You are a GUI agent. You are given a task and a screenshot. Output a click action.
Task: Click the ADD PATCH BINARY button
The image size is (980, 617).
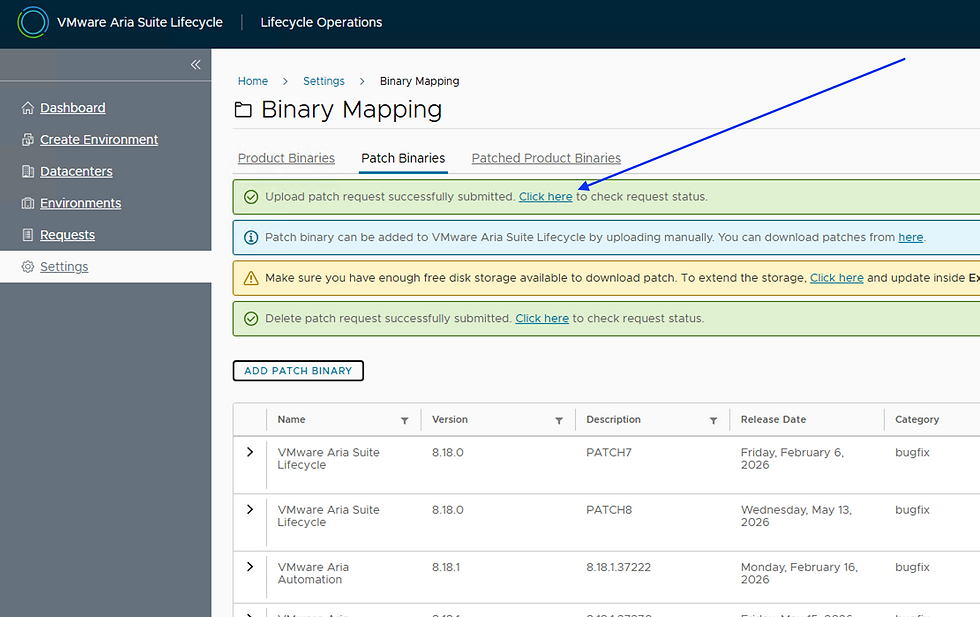click(x=298, y=371)
